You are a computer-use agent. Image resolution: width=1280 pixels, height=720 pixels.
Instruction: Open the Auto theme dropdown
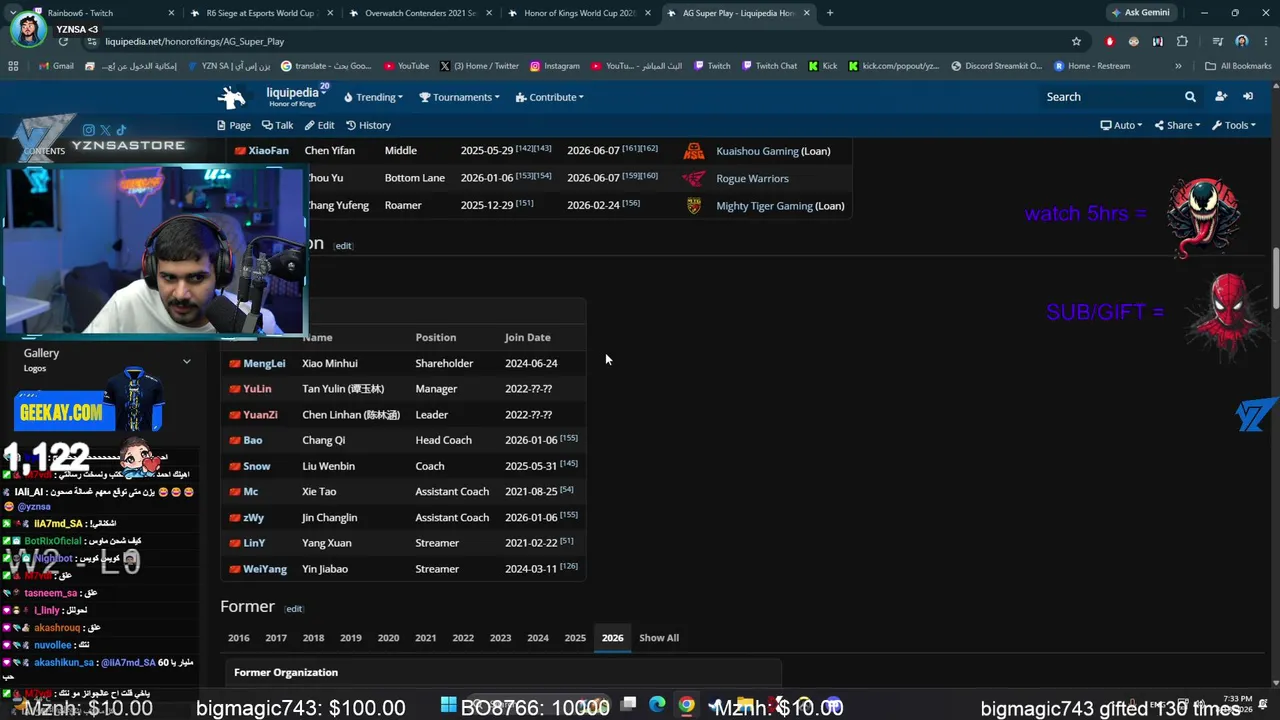[1121, 125]
